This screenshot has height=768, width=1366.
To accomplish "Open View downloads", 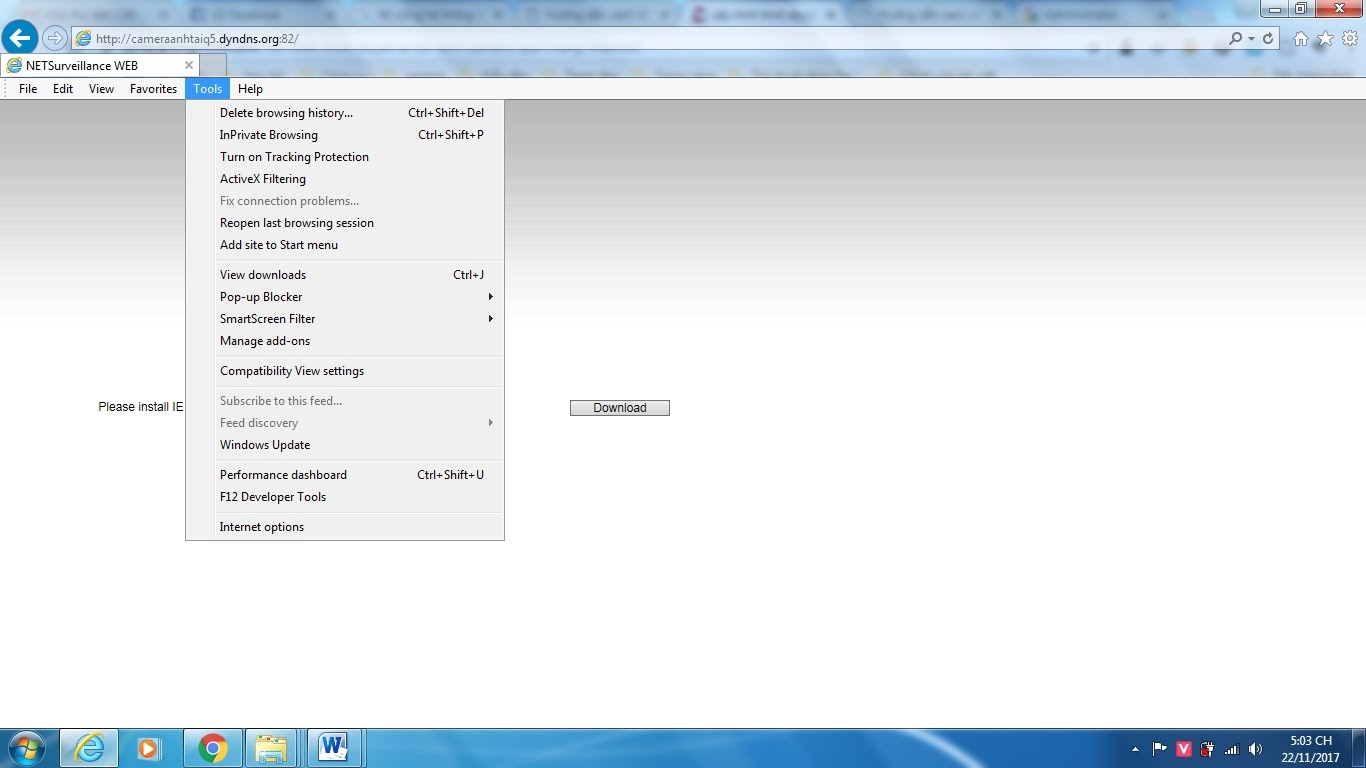I will pos(345,275).
